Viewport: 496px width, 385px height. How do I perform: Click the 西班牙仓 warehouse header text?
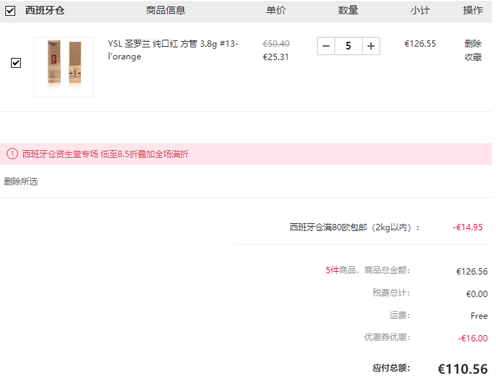coord(45,10)
